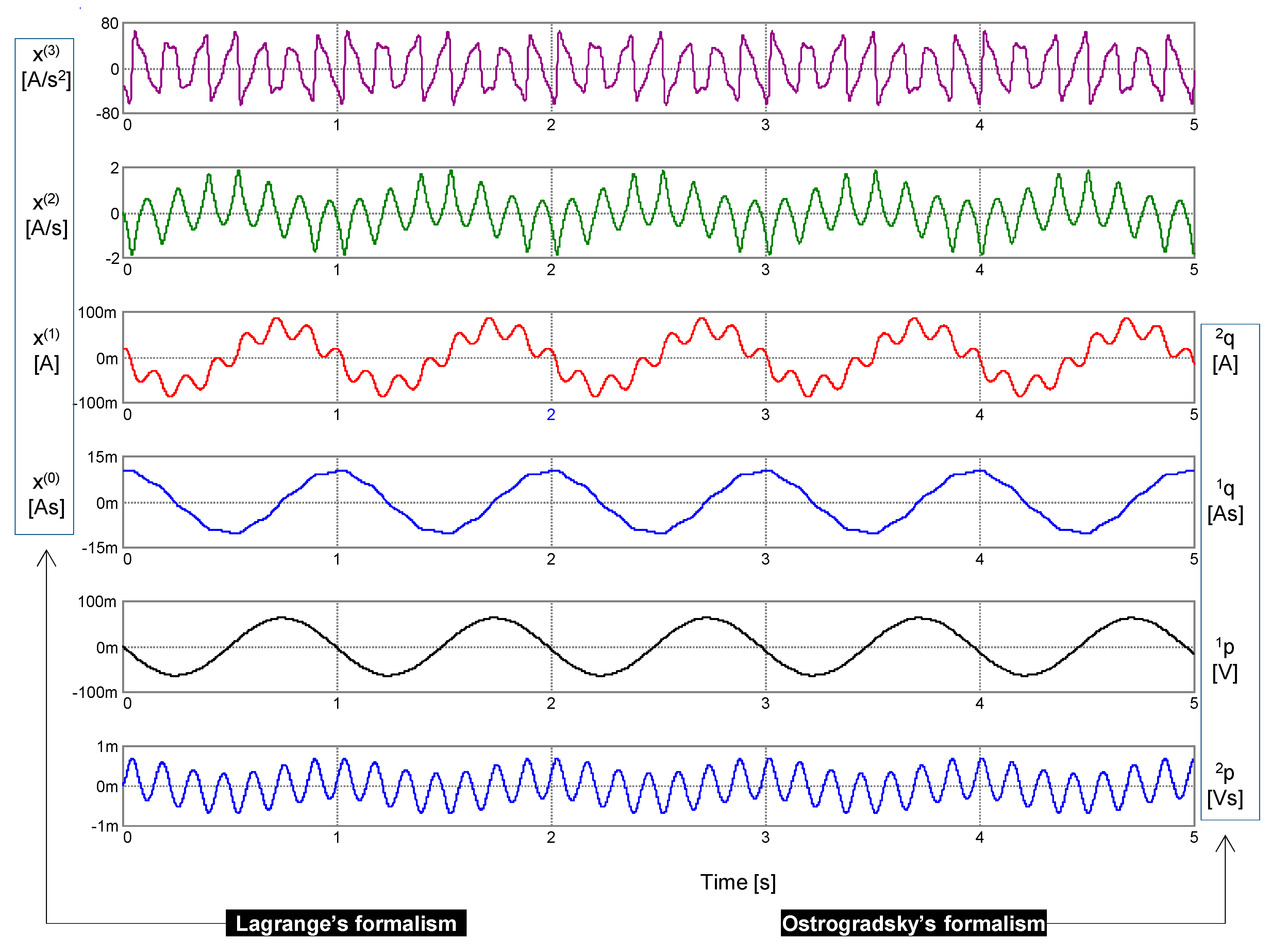Click the Time [s] axis label
The height and width of the screenshot is (952, 1271).
pyautogui.click(x=738, y=881)
